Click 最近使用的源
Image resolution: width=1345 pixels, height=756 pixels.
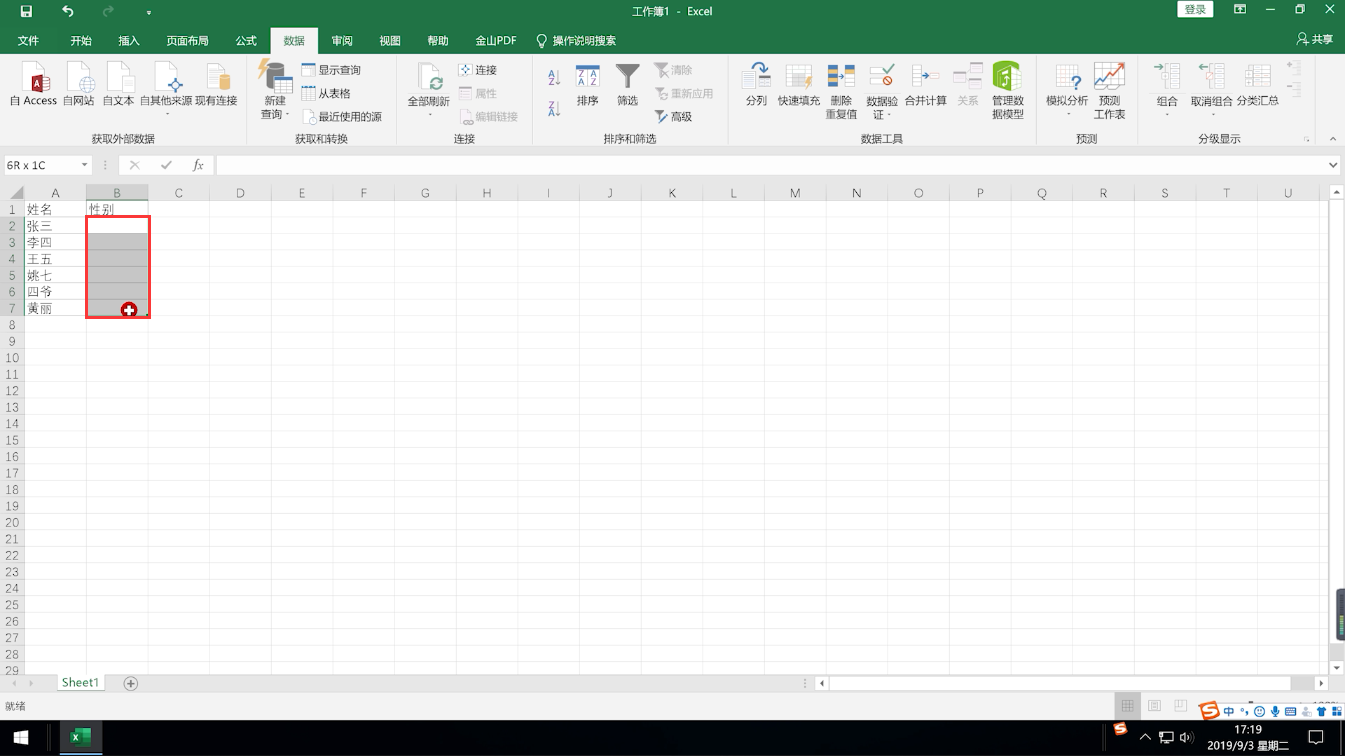click(x=342, y=116)
